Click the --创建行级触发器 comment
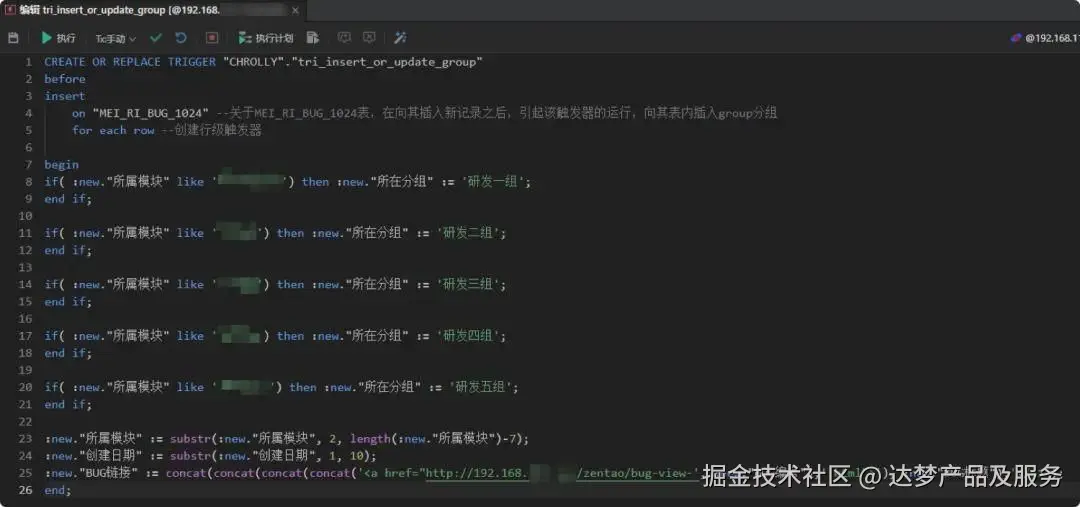1080x507 pixels. 211,130
